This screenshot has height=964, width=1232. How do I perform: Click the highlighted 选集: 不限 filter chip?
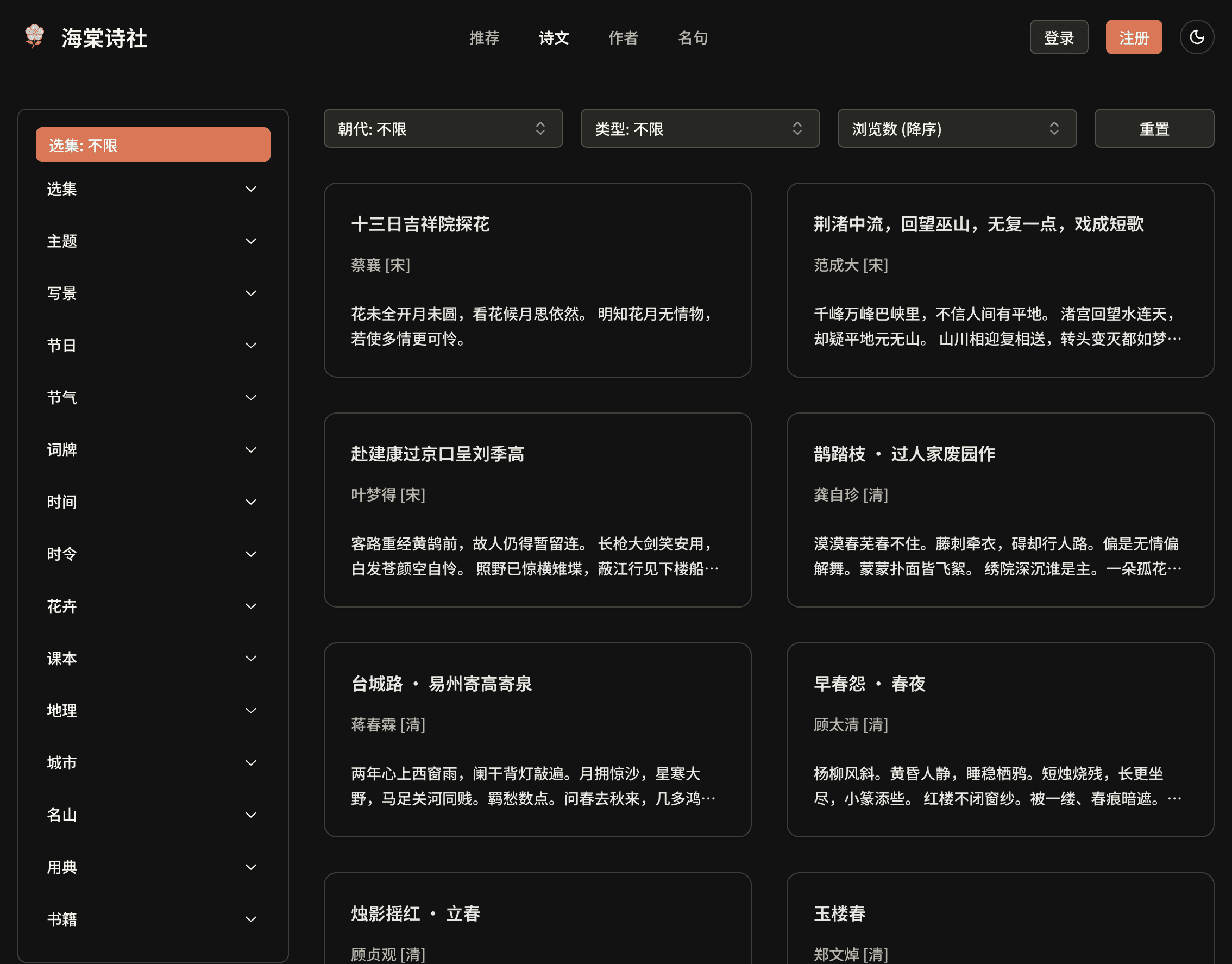(x=152, y=145)
